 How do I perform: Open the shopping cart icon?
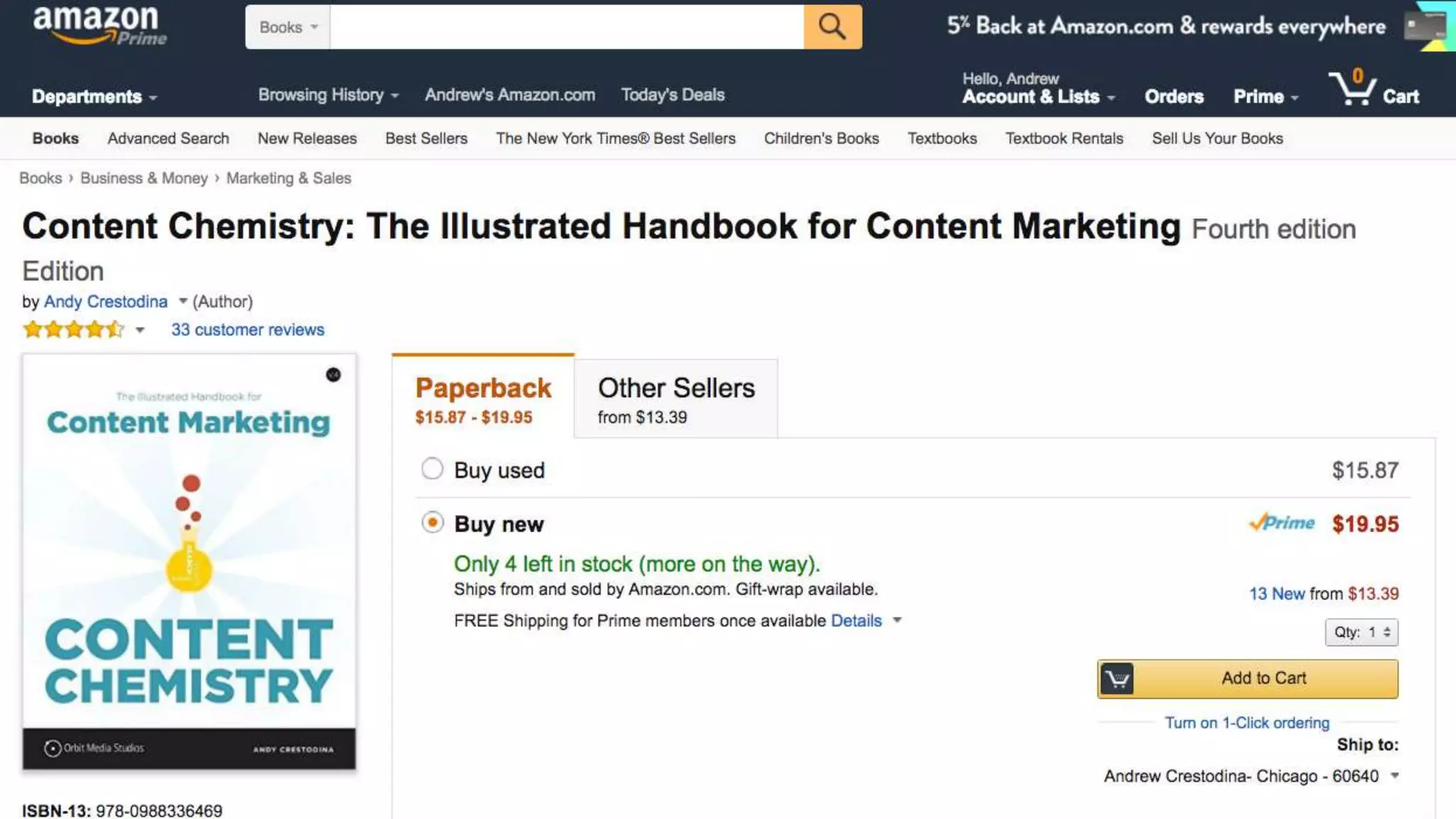coord(1352,89)
